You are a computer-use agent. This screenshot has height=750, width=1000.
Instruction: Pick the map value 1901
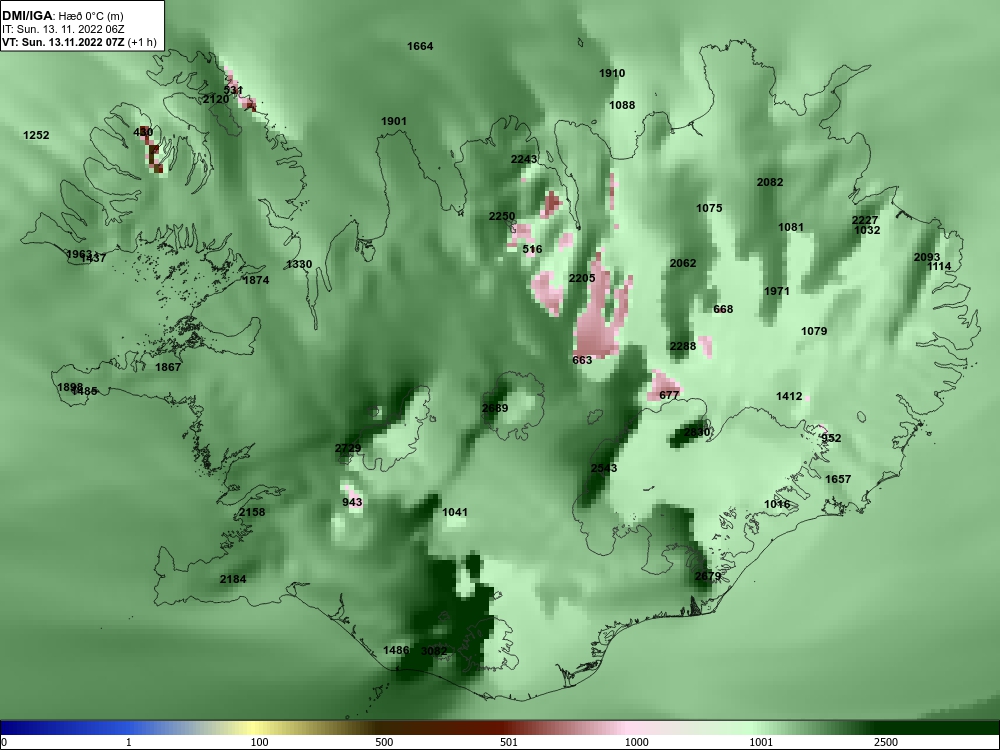[x=394, y=121]
